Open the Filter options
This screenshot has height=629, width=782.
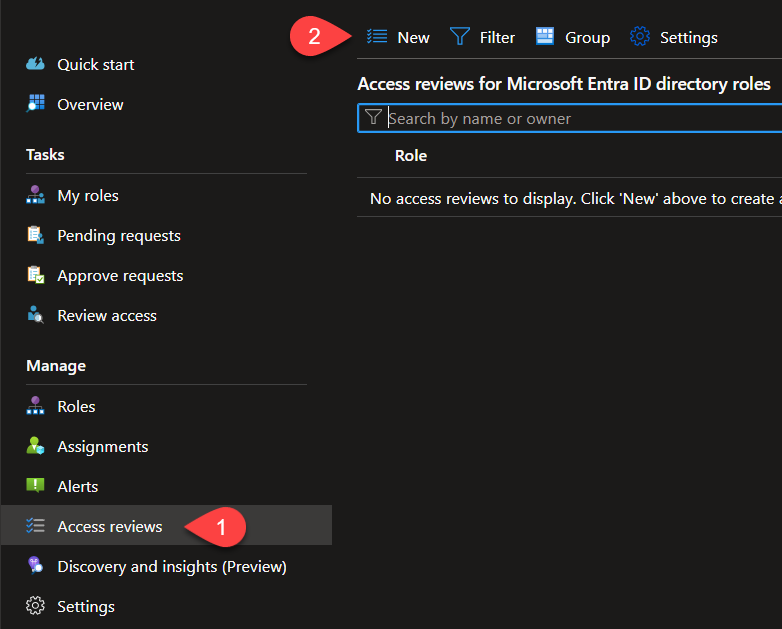pos(497,37)
